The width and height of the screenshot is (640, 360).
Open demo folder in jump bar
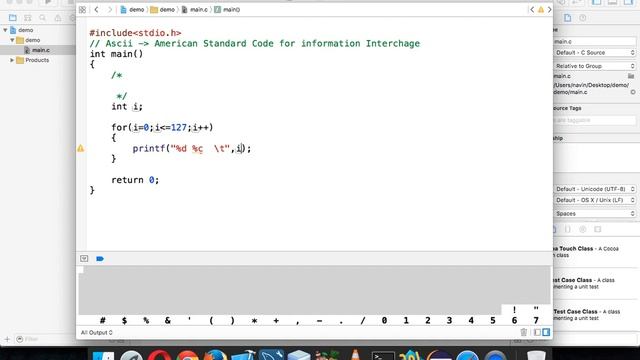(x=162, y=9)
